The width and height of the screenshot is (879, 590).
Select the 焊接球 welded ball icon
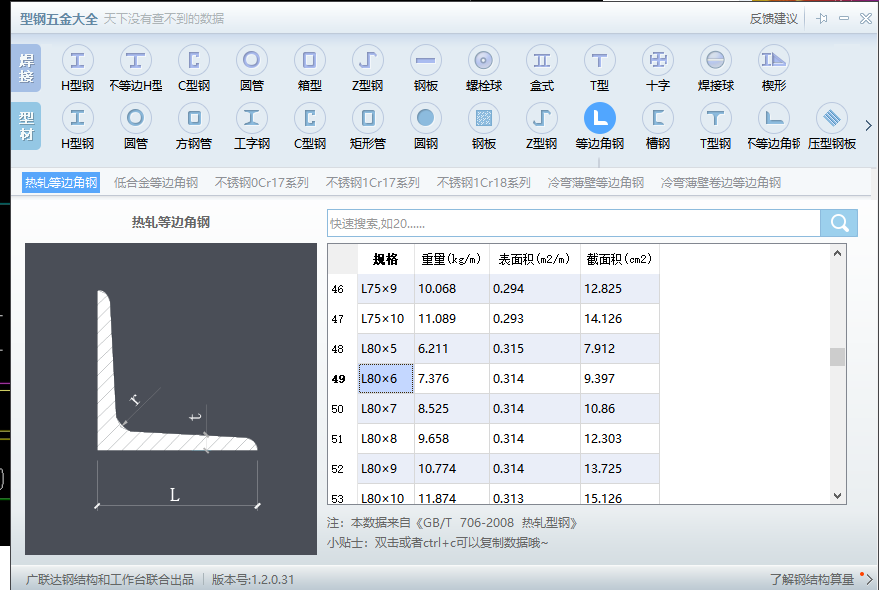point(716,61)
